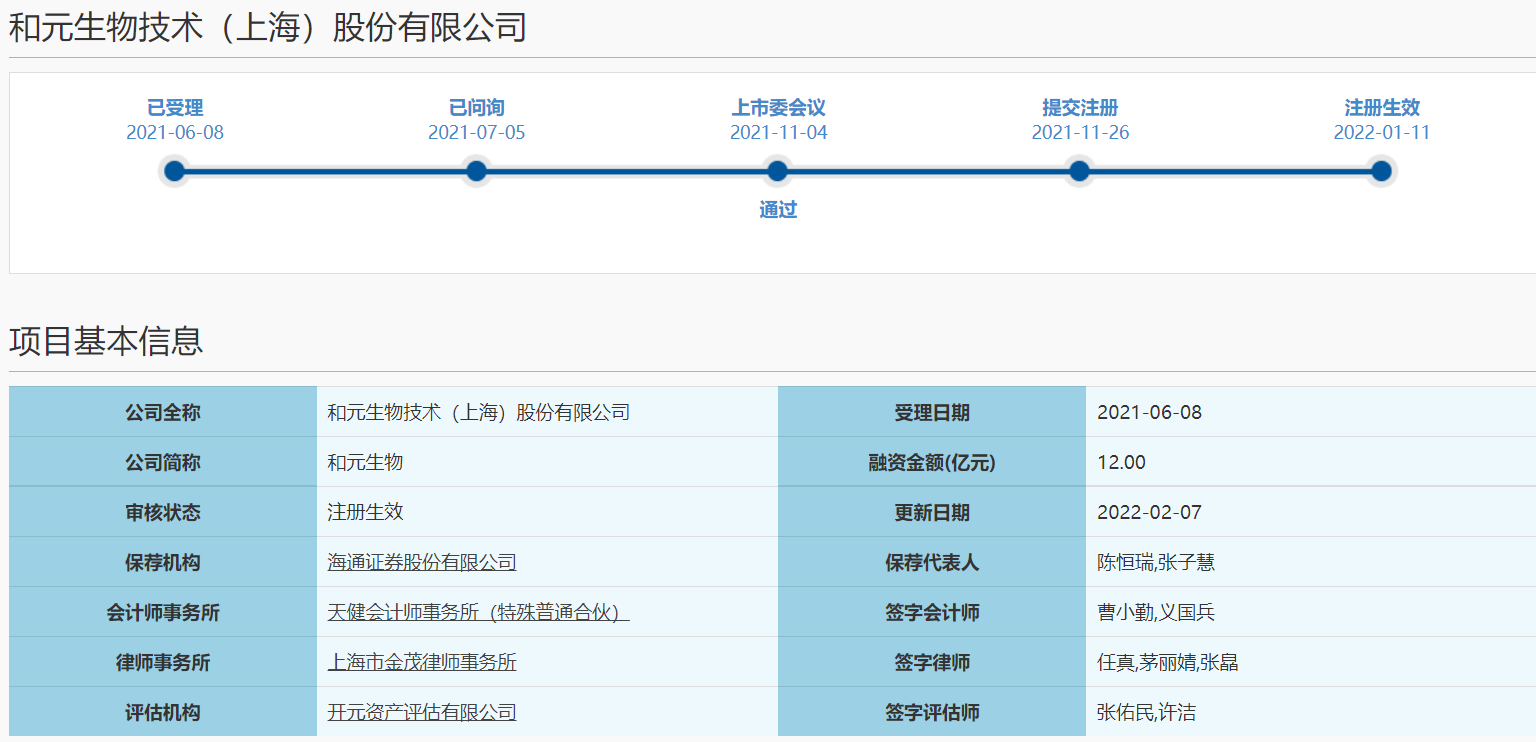Image resolution: width=1536 pixels, height=742 pixels.
Task: Click the 公司简称 header cell
Action: 163,462
